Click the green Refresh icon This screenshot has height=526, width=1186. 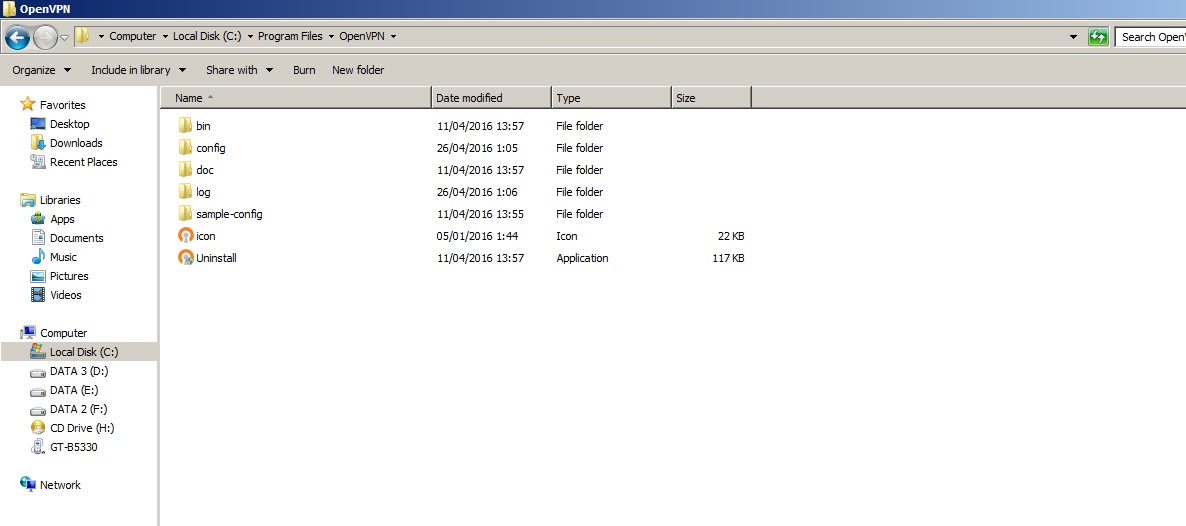point(1098,36)
